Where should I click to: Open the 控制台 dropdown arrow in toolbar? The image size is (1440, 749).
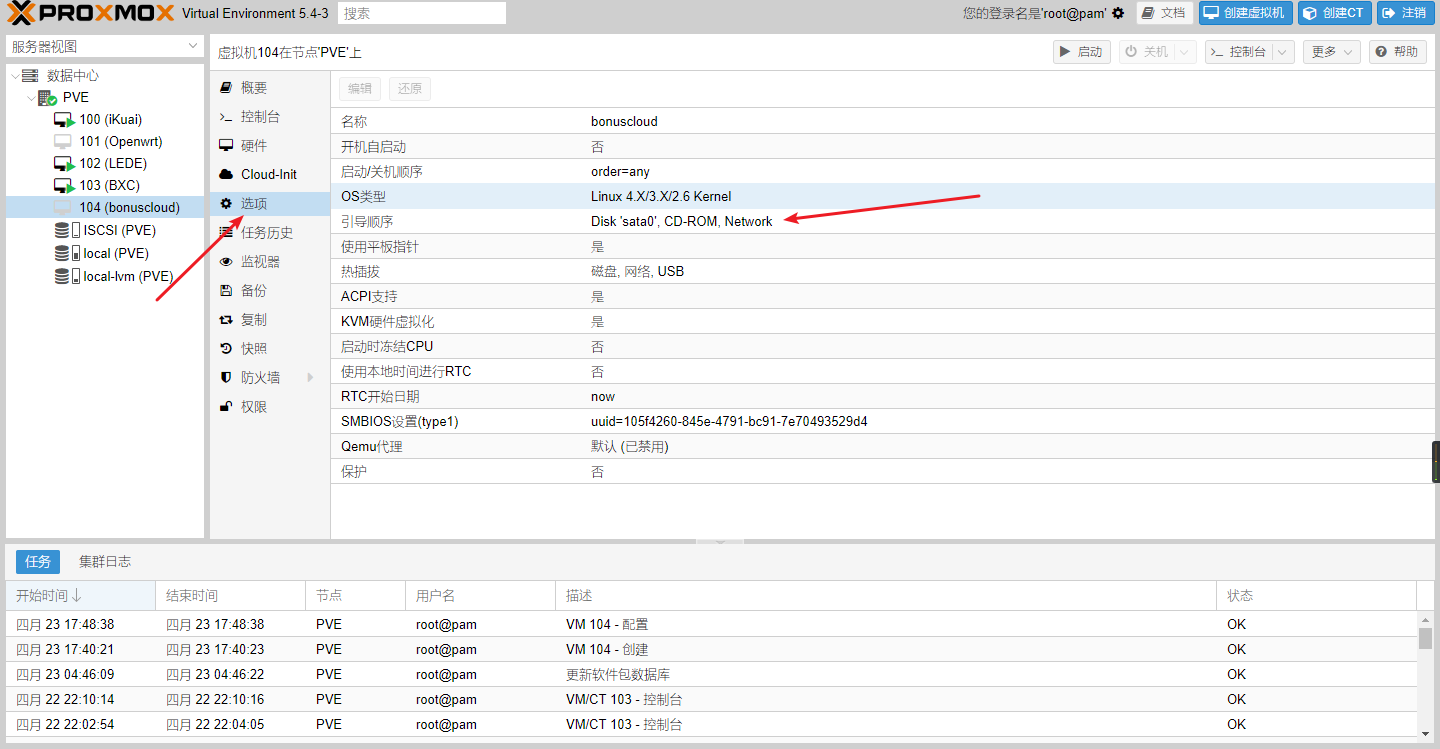(x=1284, y=52)
